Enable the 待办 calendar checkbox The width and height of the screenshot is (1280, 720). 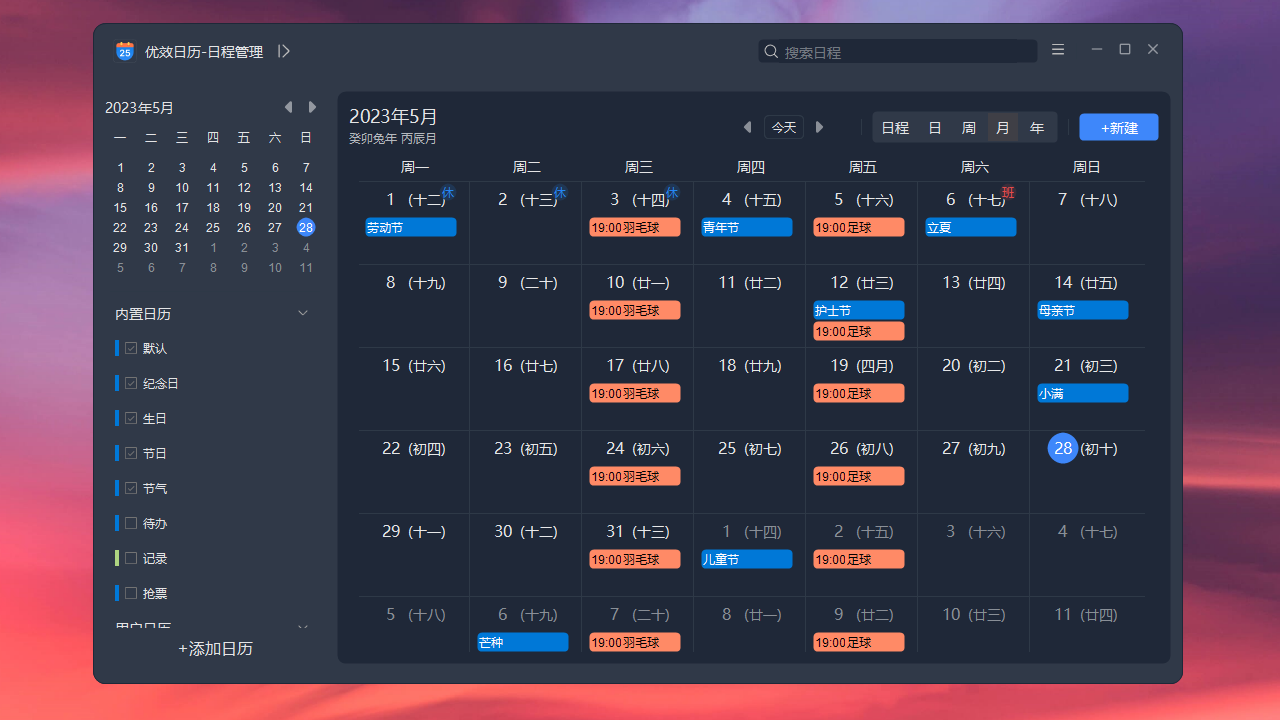point(131,523)
